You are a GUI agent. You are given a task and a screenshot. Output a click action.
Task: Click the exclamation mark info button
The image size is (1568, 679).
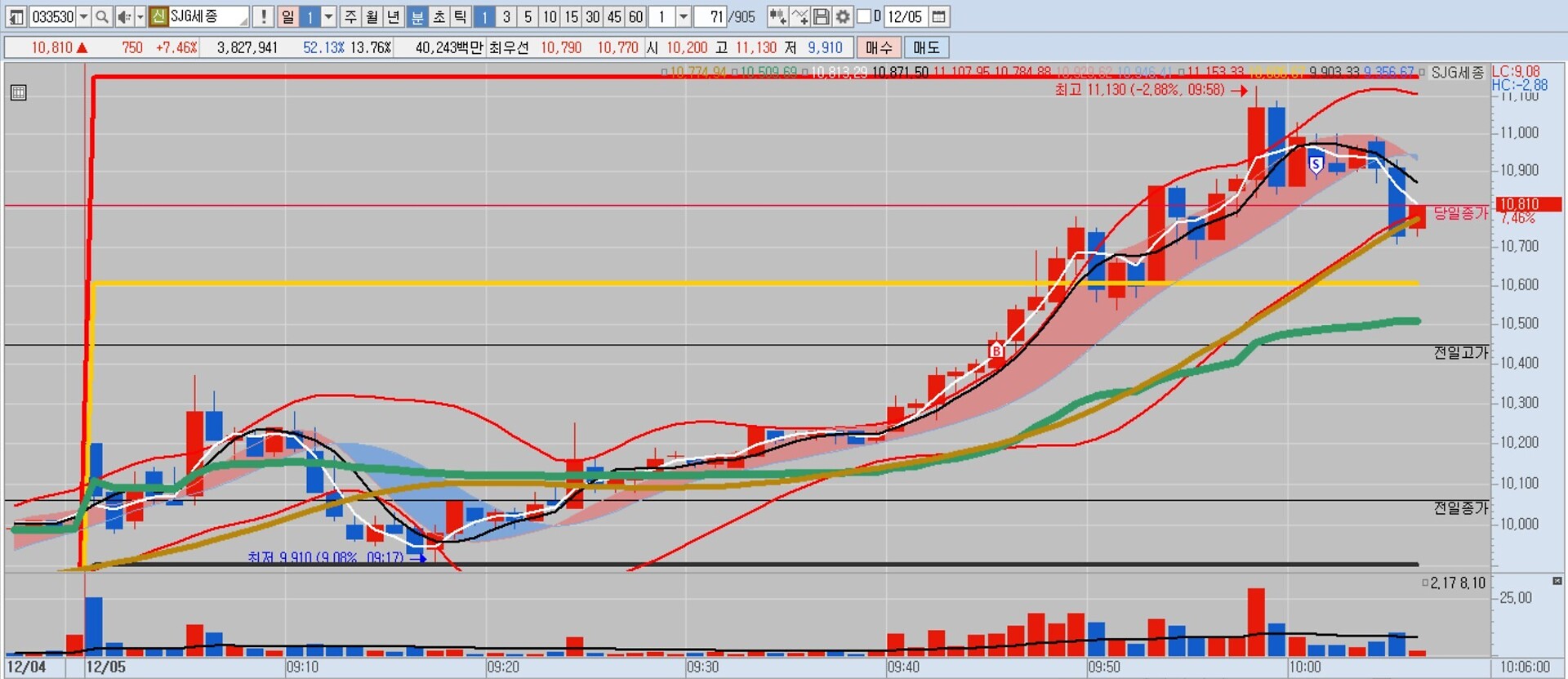263,16
